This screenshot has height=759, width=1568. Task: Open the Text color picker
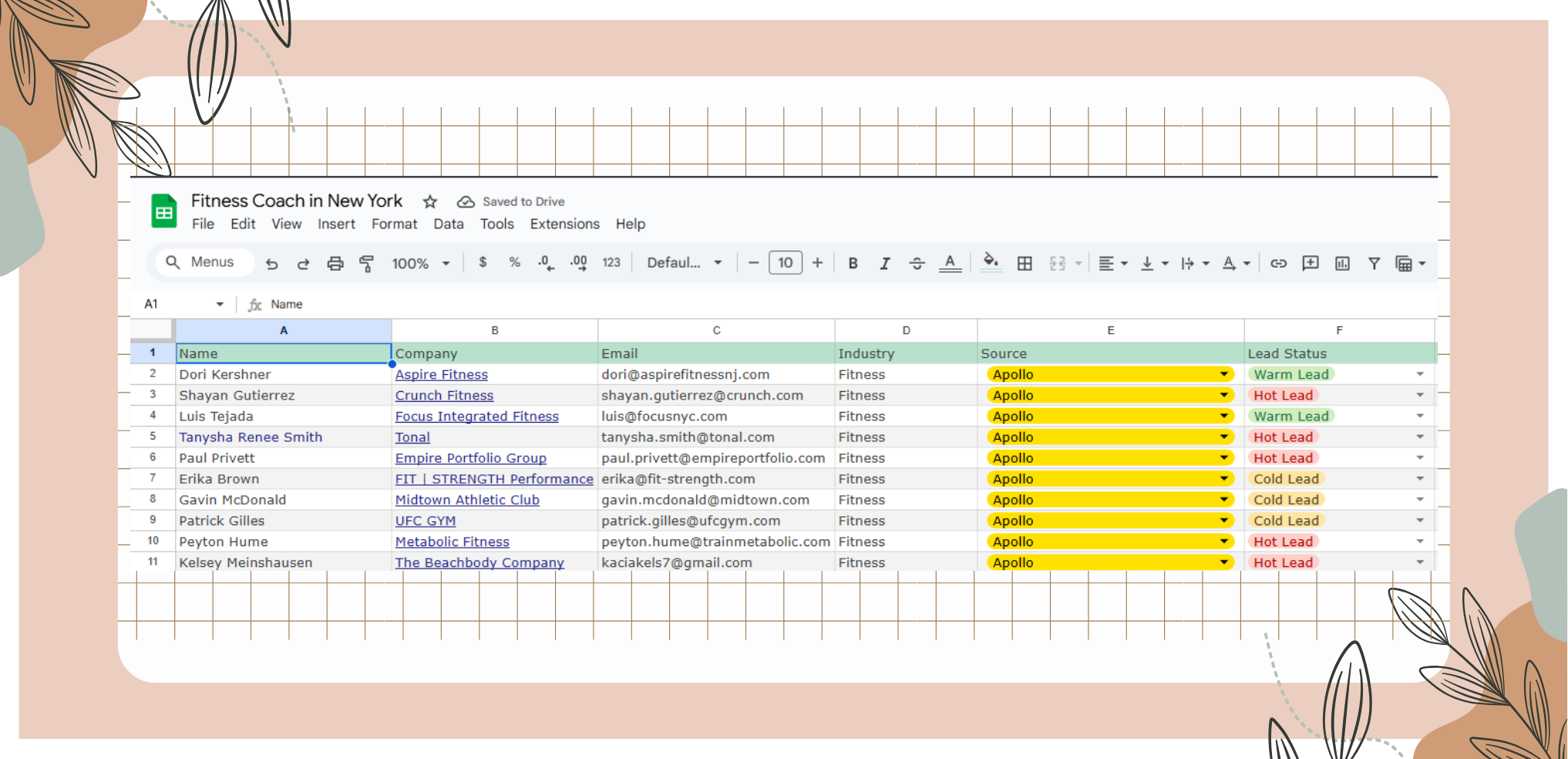[x=950, y=264]
